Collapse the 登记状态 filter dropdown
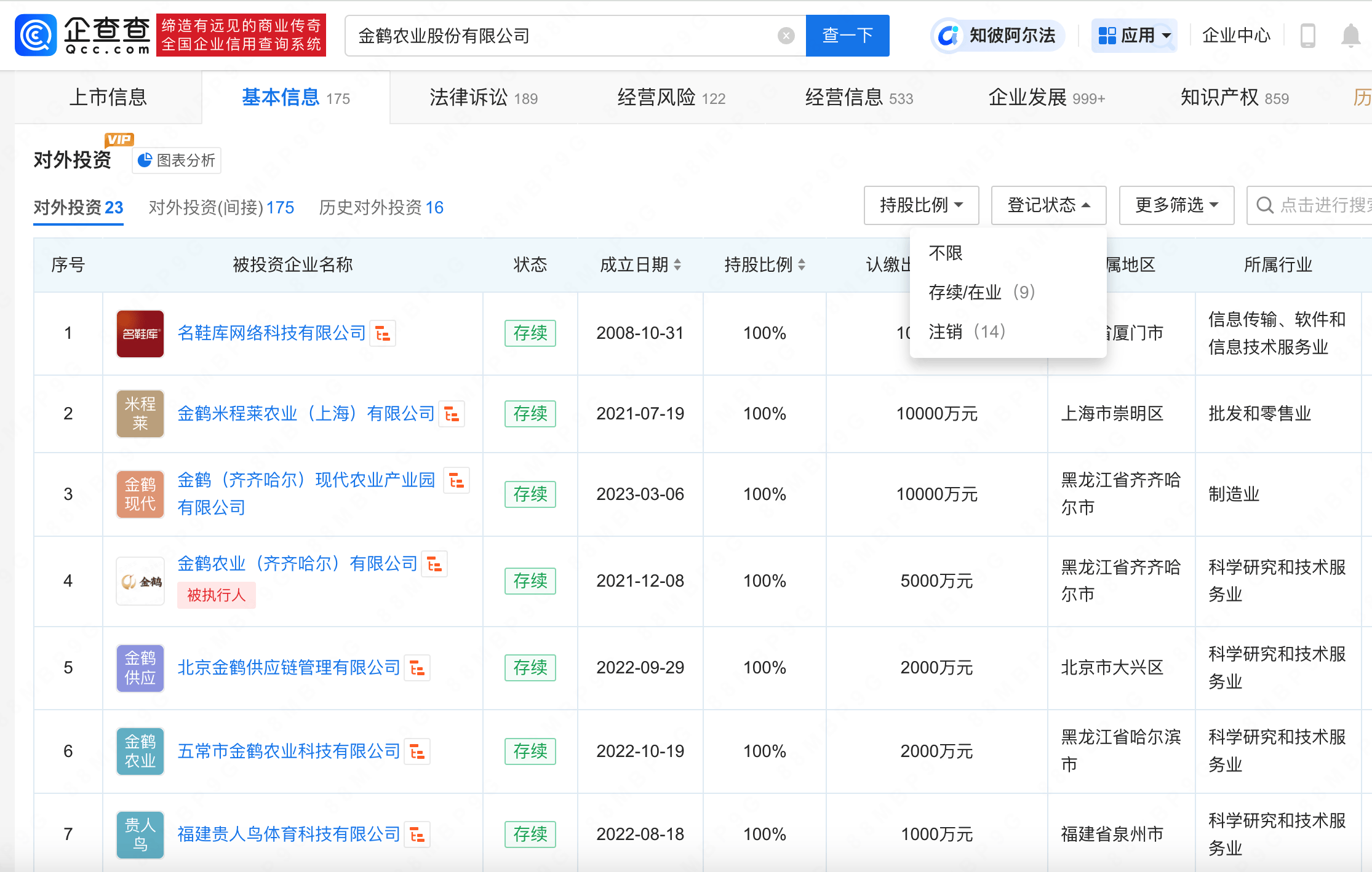This screenshot has width=1372, height=872. [x=1048, y=205]
